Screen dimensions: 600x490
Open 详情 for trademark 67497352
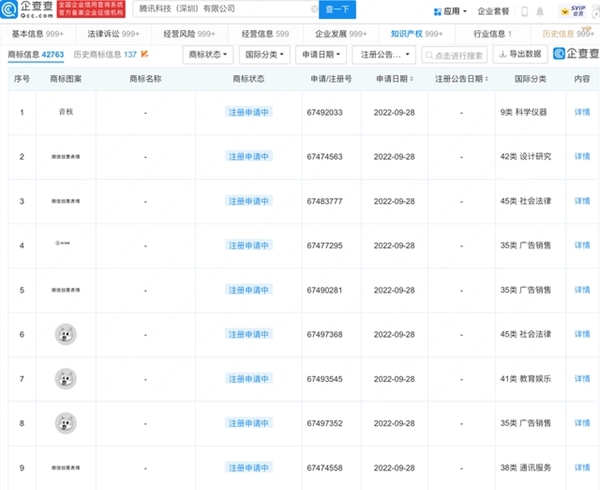pyautogui.click(x=582, y=423)
